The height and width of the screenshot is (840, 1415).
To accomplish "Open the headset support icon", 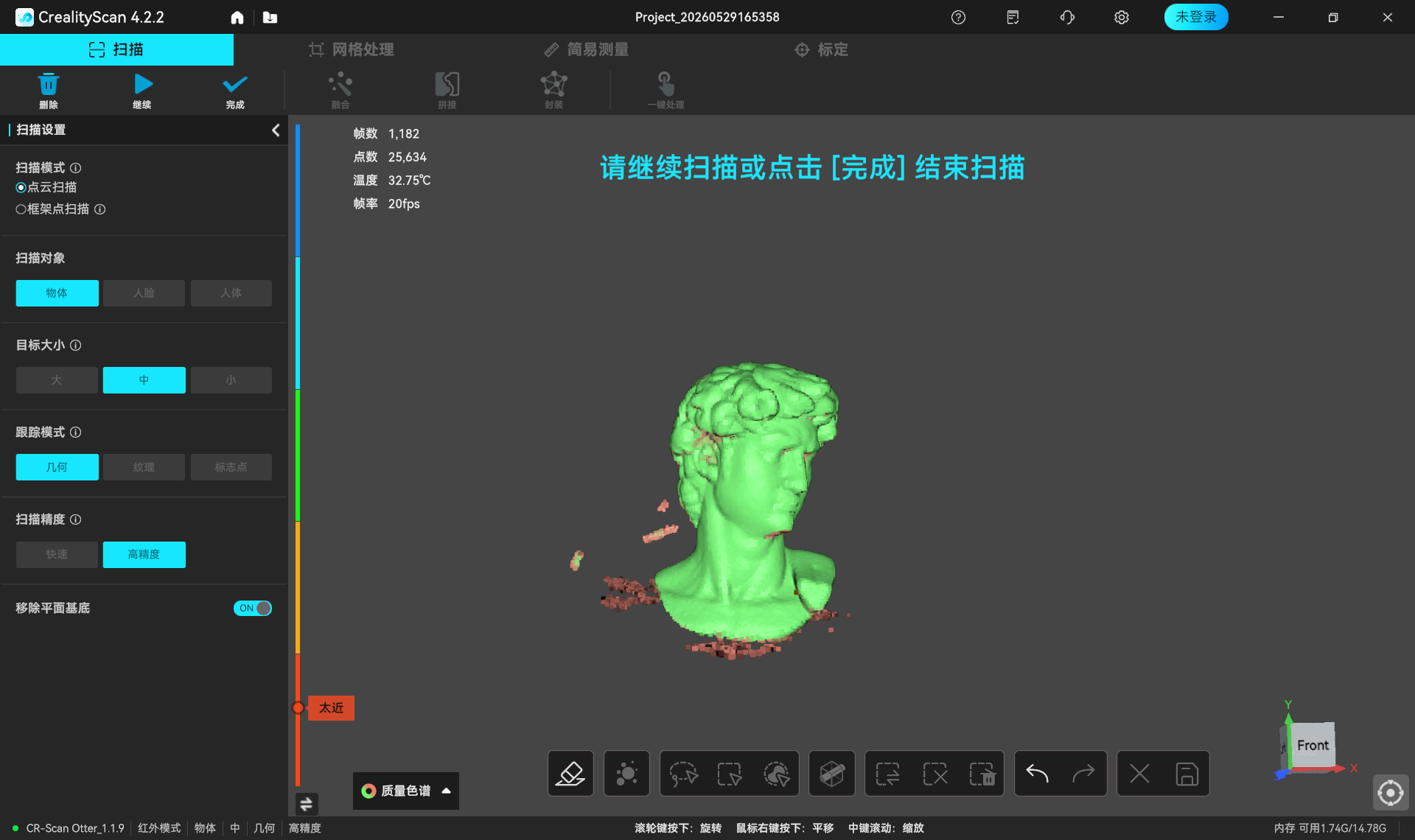I will click(1067, 17).
